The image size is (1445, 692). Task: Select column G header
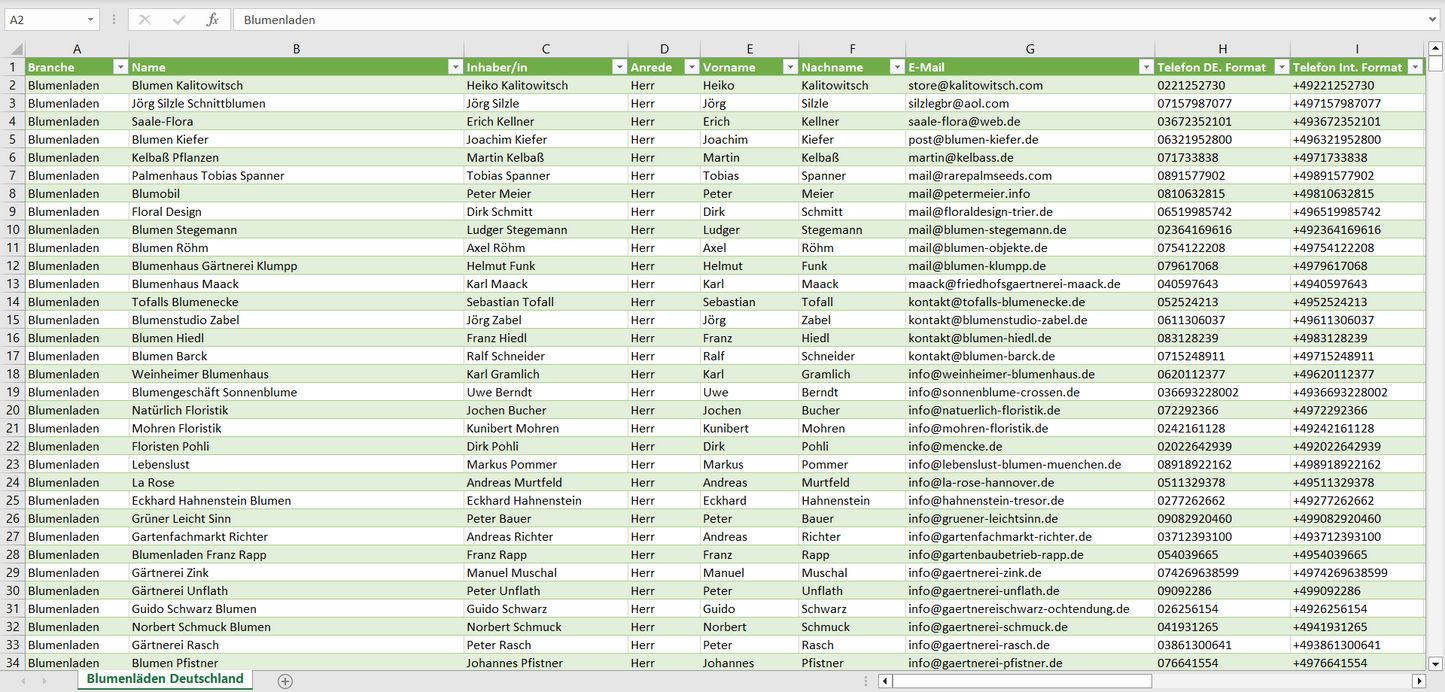tap(1030, 49)
